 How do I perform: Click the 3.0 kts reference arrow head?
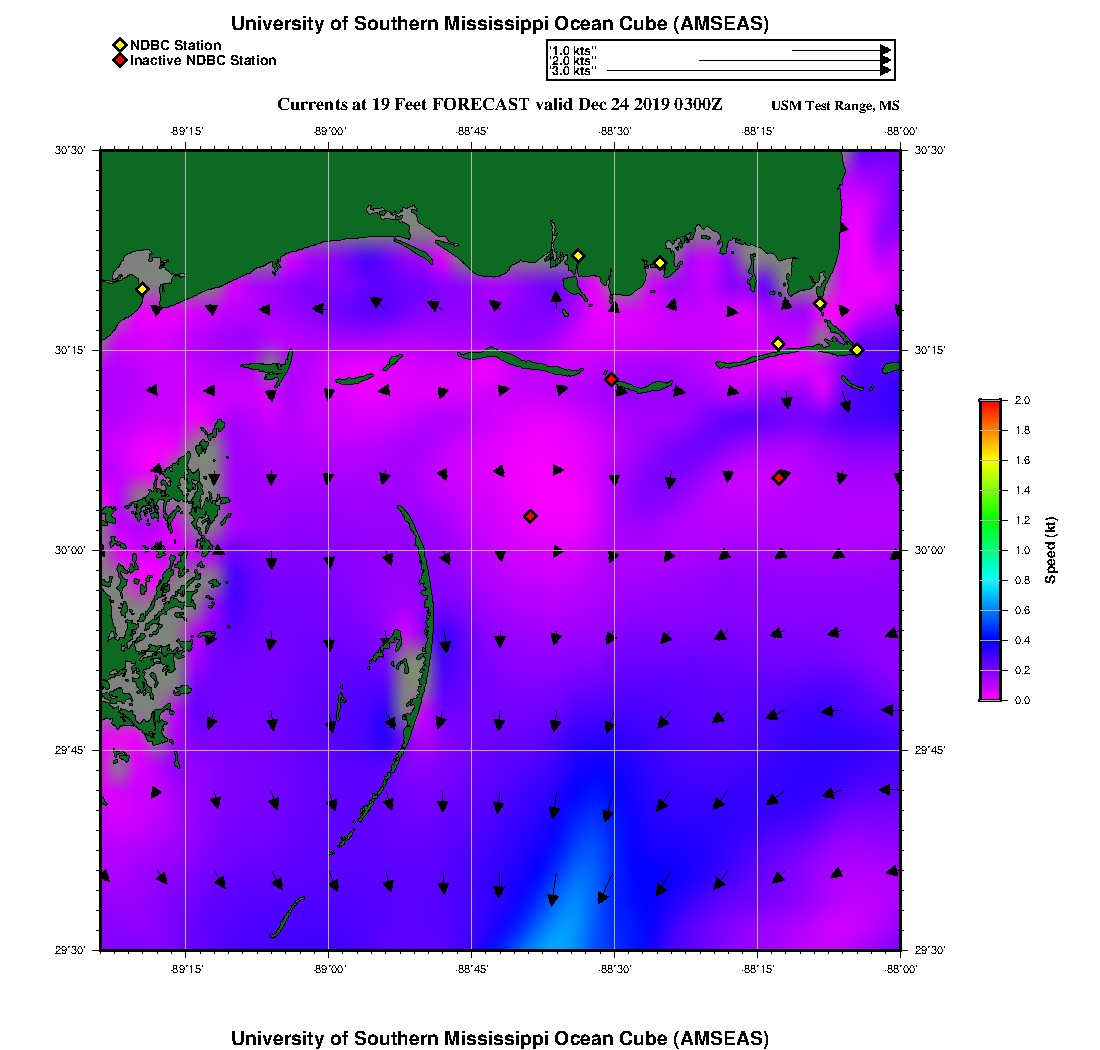[x=885, y=71]
